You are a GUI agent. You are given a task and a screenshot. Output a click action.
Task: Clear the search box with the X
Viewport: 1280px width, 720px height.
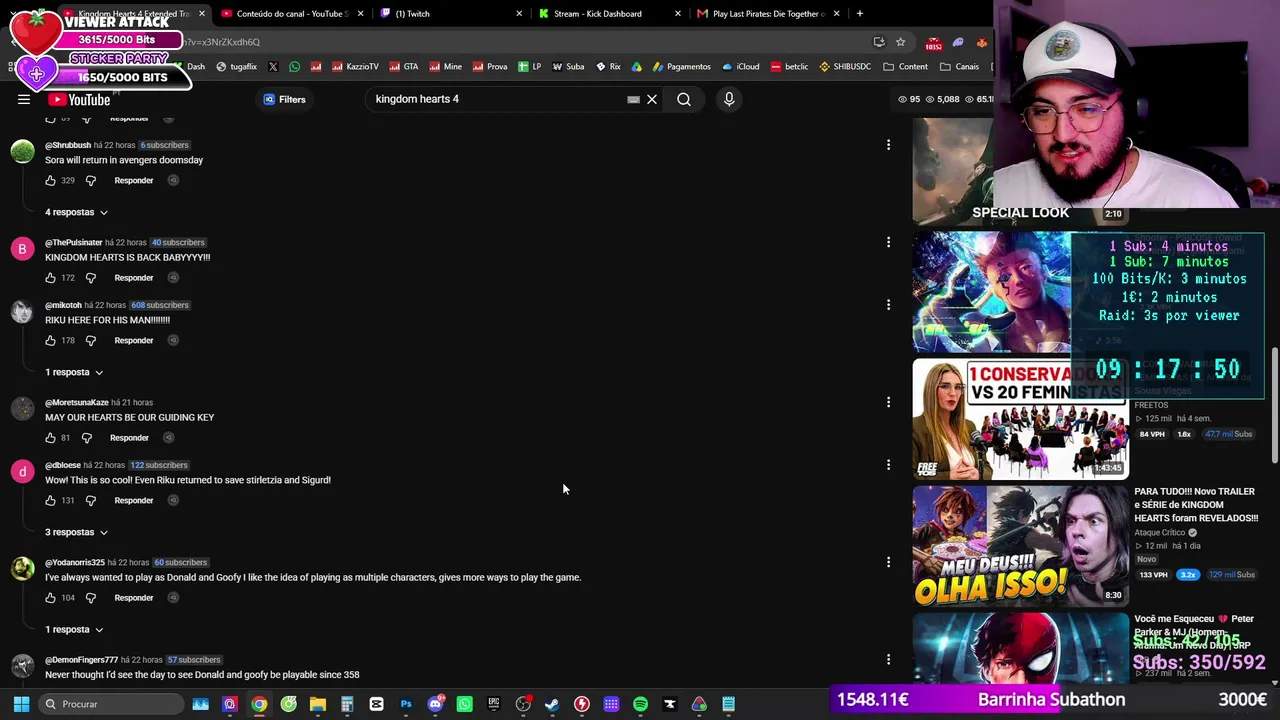pyautogui.click(x=652, y=99)
